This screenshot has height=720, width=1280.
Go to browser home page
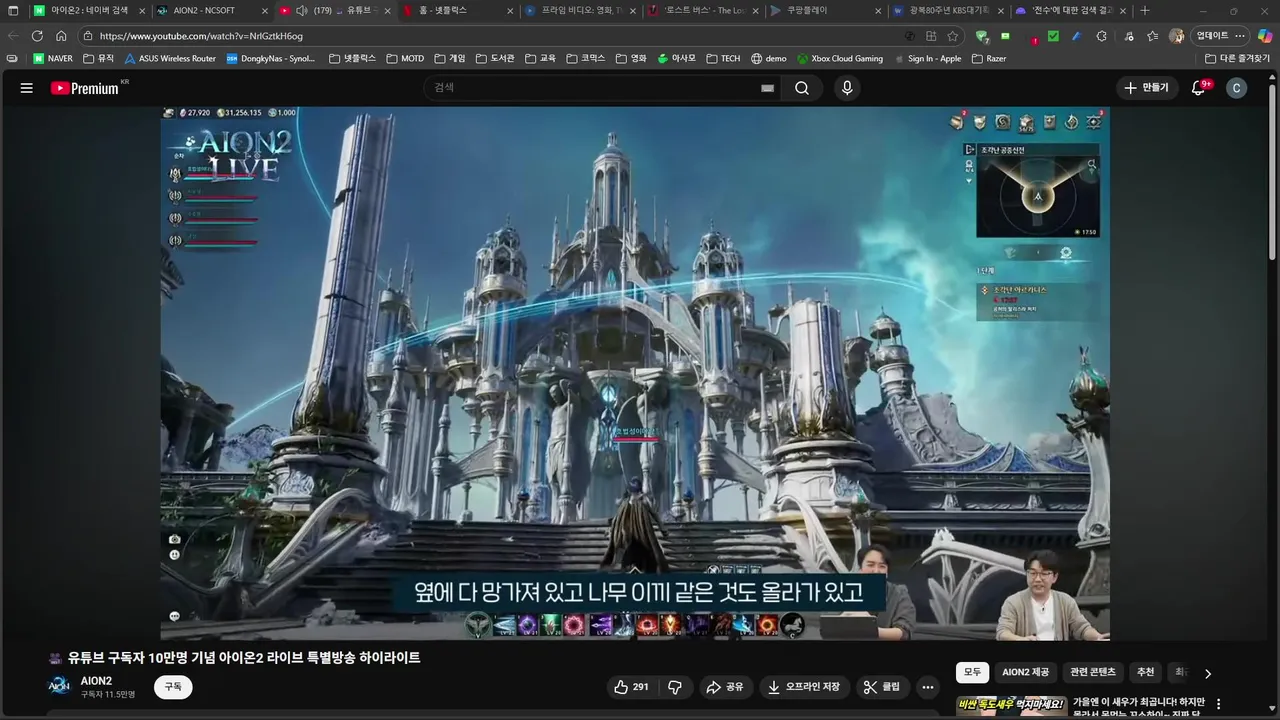tap(61, 36)
